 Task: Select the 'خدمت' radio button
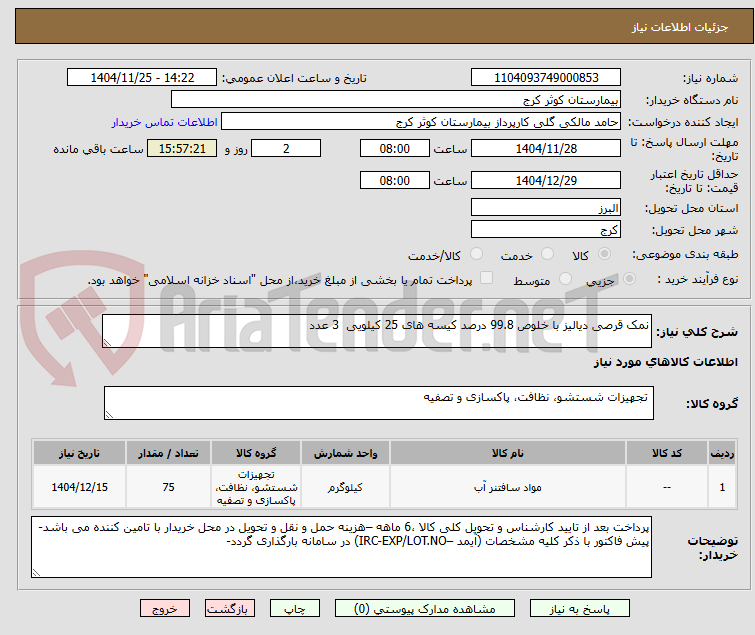(547, 254)
